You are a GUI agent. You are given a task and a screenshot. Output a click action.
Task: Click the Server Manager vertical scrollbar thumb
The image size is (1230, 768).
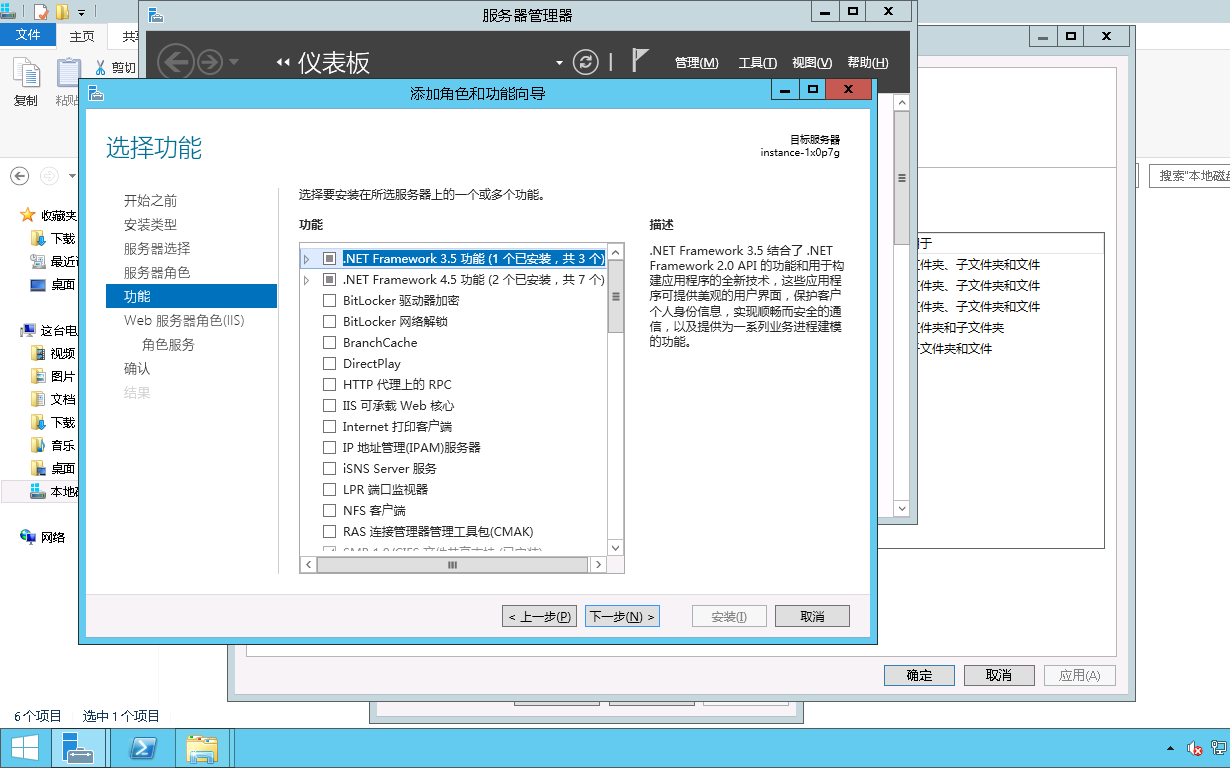[x=901, y=178]
